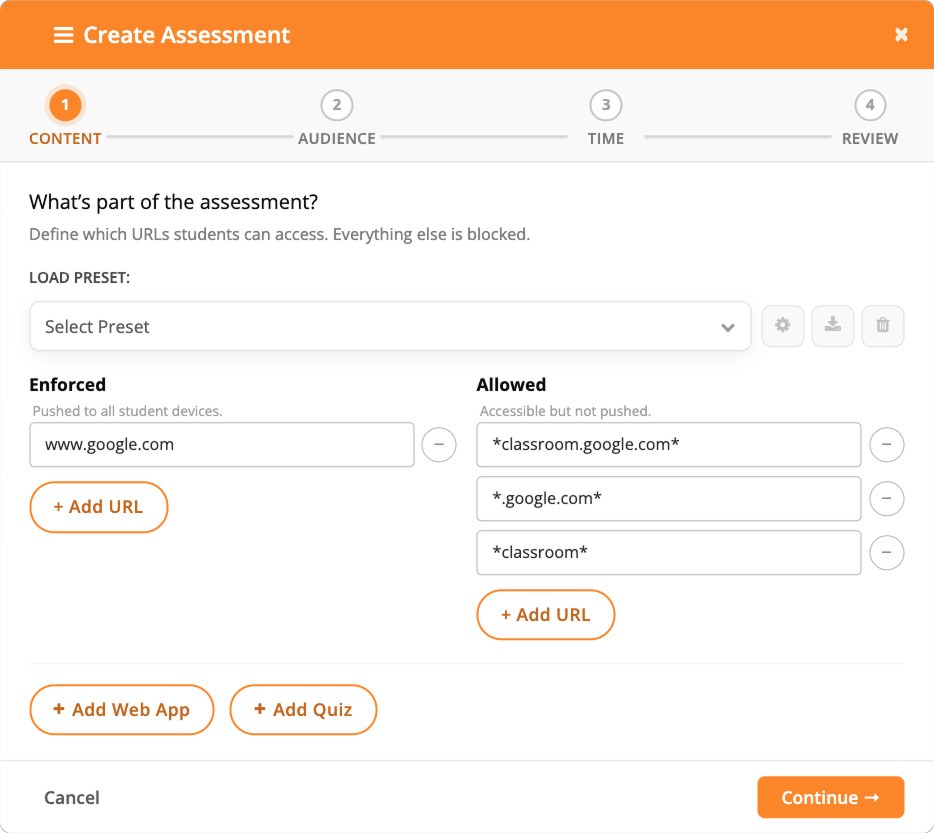Edit the *.google.com* allowed field

pos(668,499)
